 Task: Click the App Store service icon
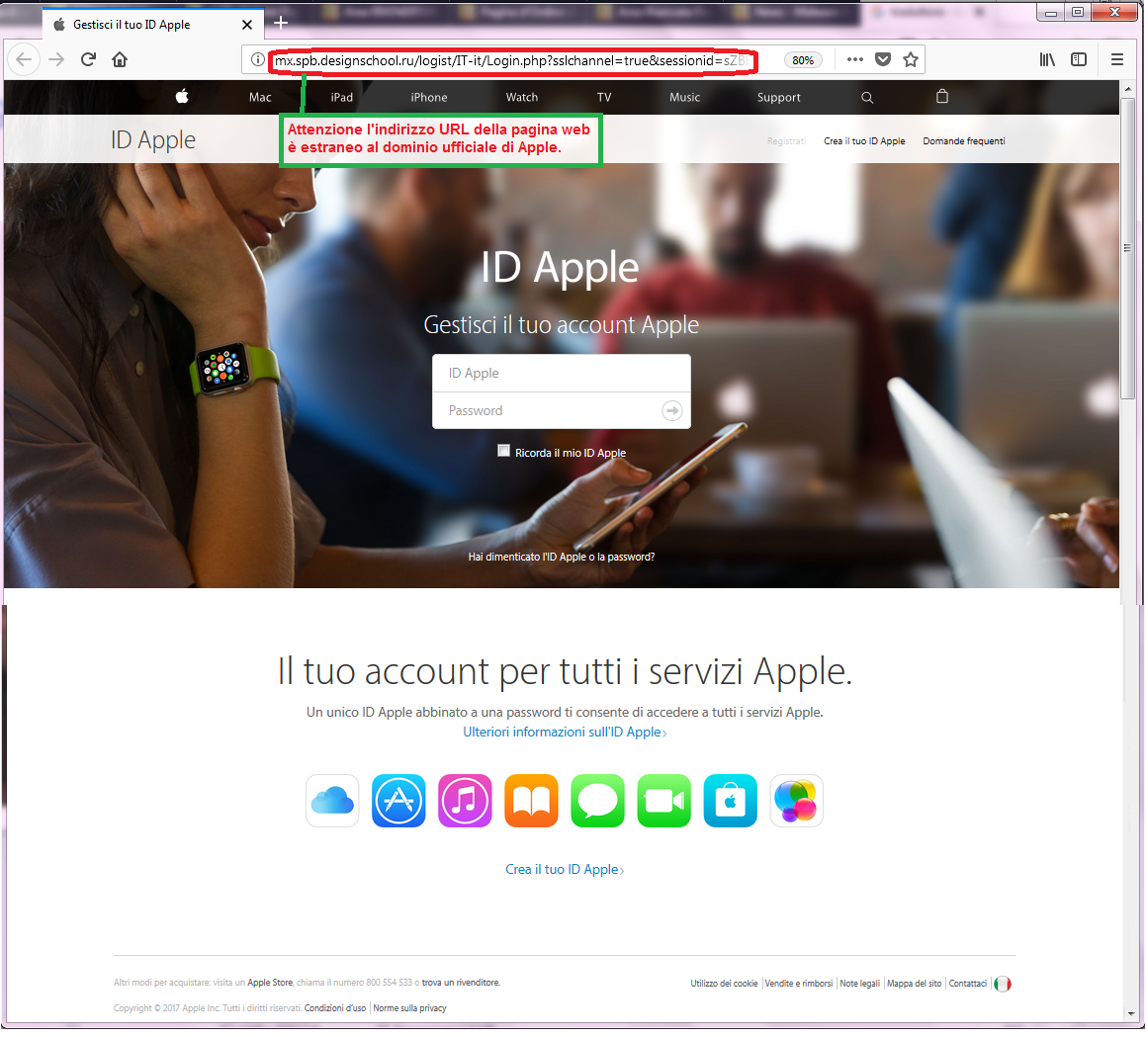click(x=399, y=802)
